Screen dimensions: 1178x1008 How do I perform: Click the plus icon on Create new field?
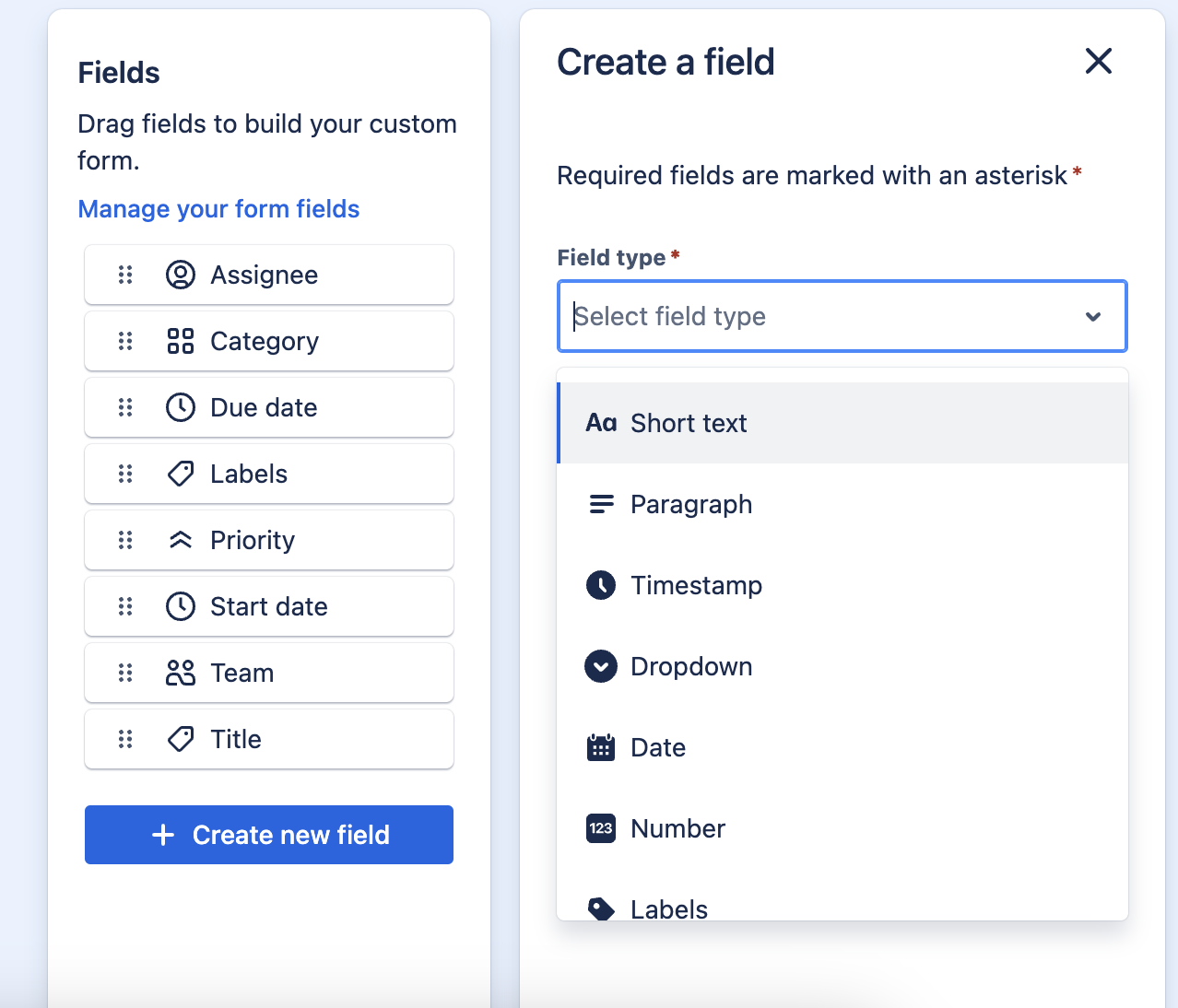[163, 835]
